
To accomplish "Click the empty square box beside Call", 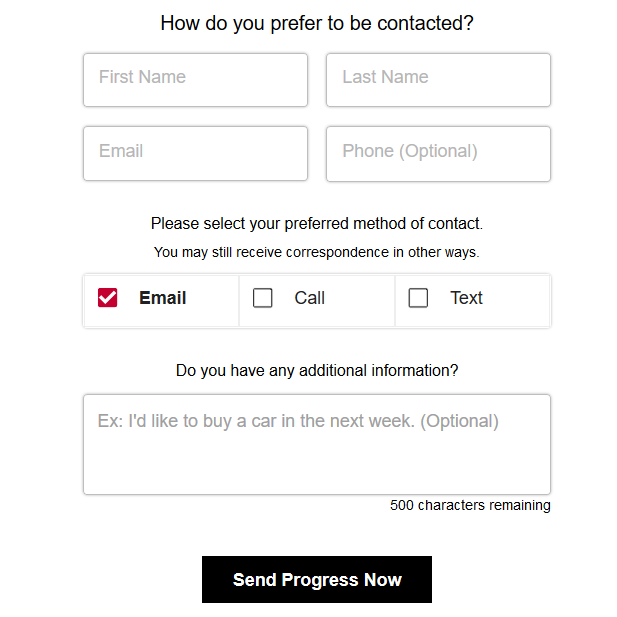I will tap(263, 298).
